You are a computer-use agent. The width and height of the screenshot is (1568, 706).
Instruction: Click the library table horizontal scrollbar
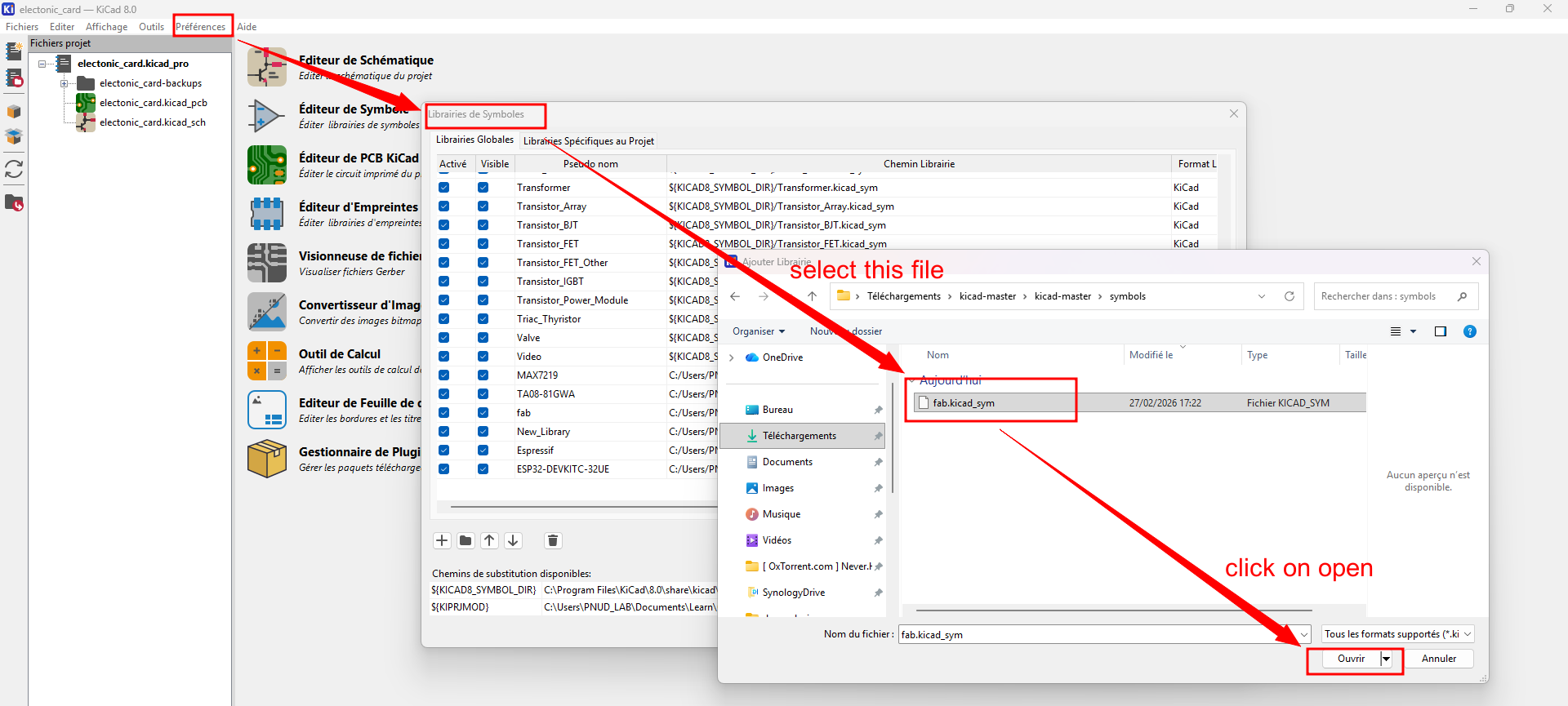pyautogui.click(x=584, y=507)
